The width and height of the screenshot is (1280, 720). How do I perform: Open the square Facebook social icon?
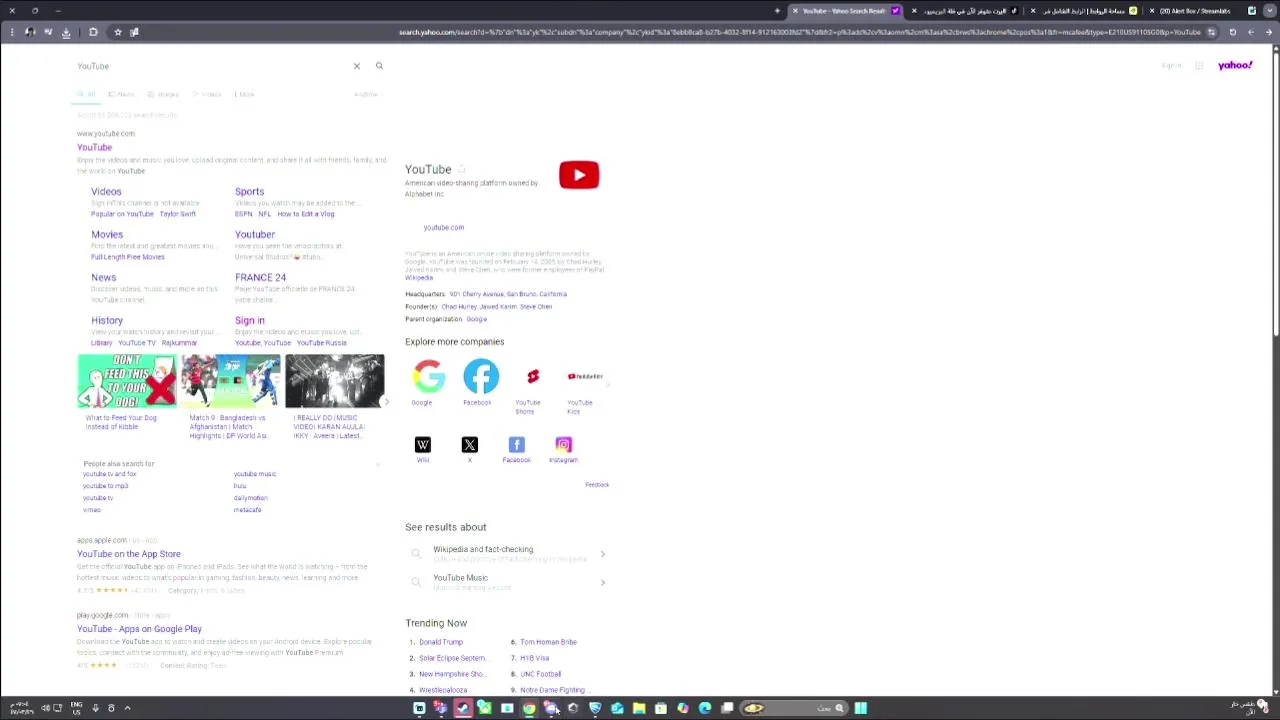click(517, 445)
